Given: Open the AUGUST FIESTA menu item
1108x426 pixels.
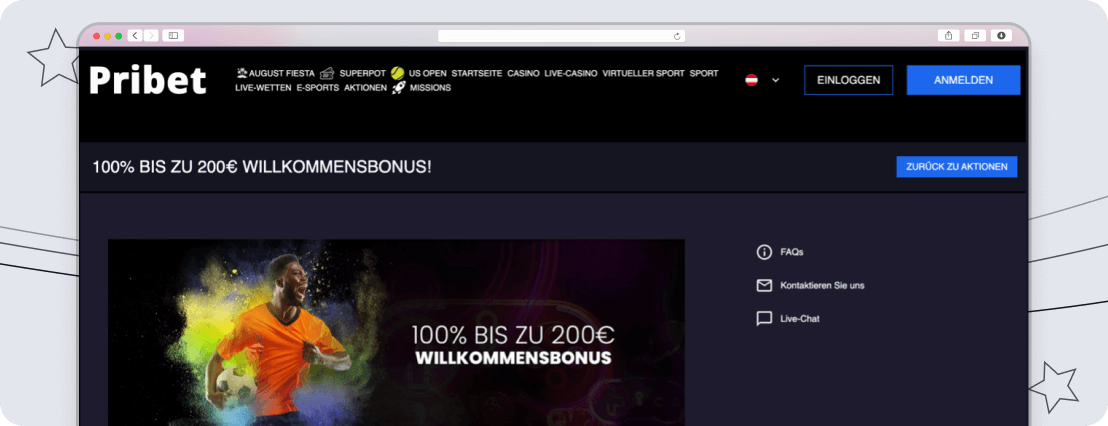Looking at the screenshot, I should 281,73.
